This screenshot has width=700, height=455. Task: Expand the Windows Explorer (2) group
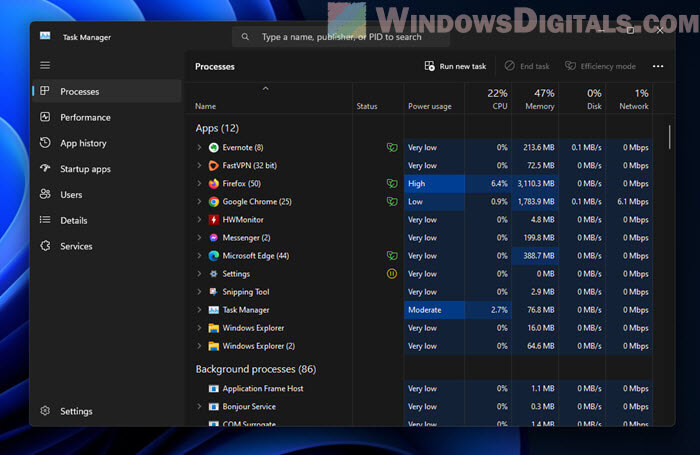click(200, 346)
